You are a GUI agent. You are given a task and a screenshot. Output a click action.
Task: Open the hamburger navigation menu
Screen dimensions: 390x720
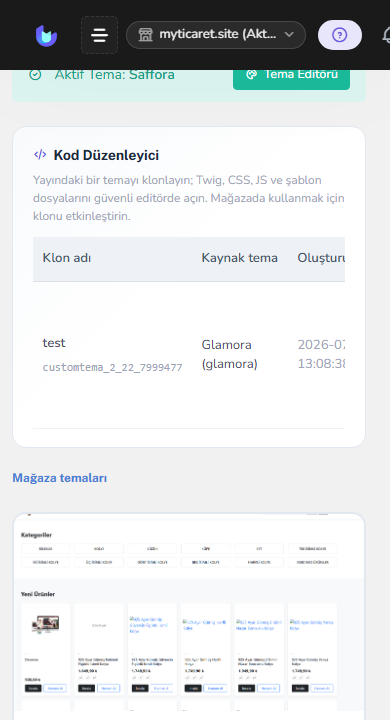[99, 35]
